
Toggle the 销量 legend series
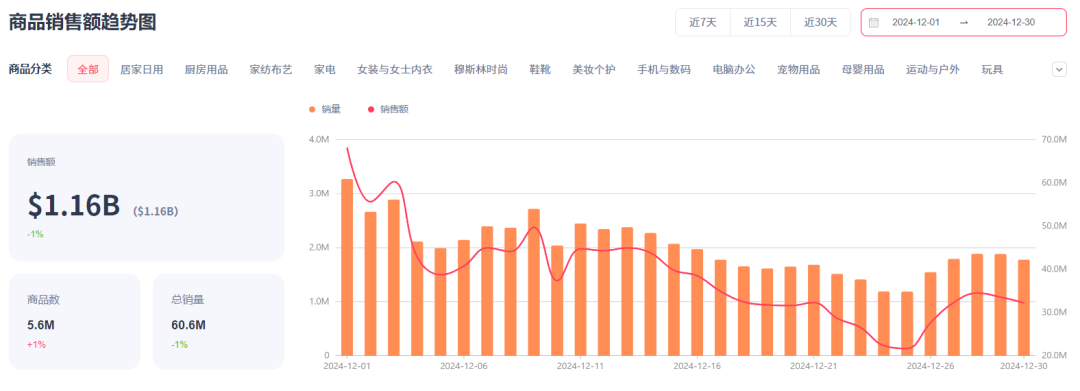[325, 109]
